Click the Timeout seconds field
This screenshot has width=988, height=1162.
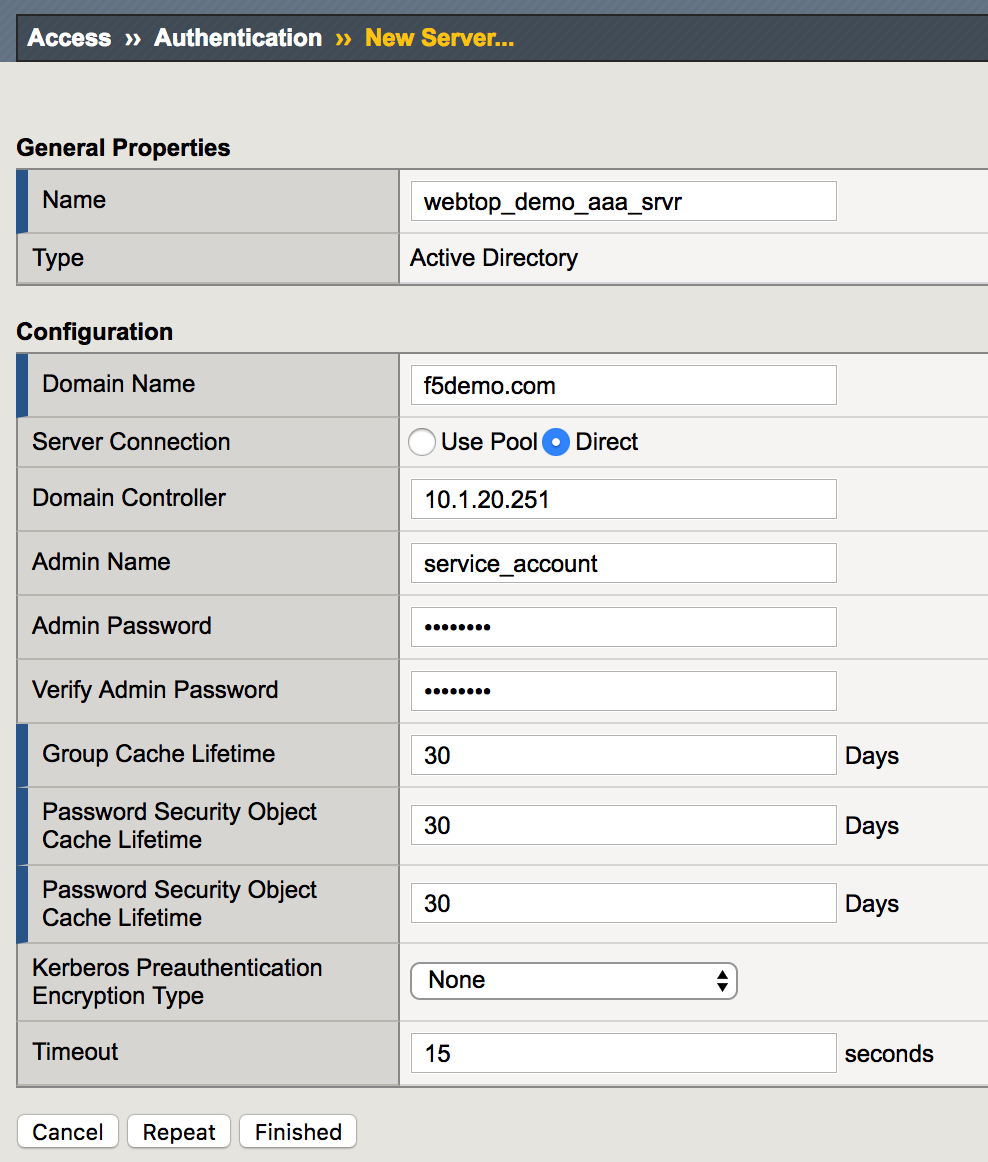pyautogui.click(x=623, y=1053)
